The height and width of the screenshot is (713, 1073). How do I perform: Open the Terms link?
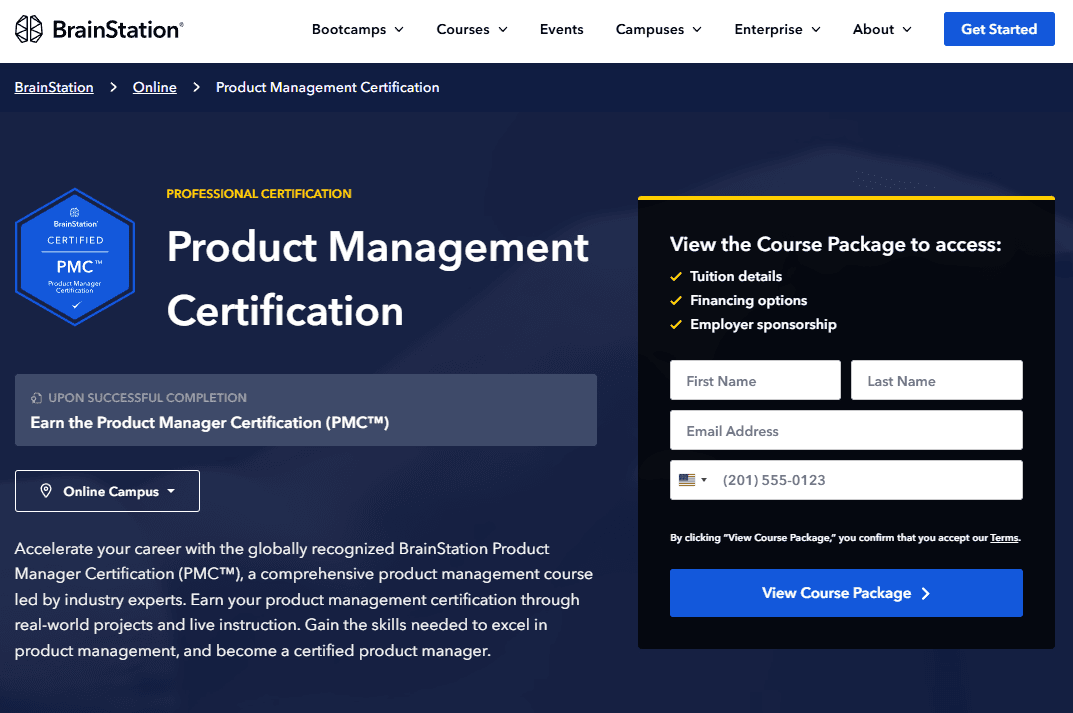[1004, 538]
